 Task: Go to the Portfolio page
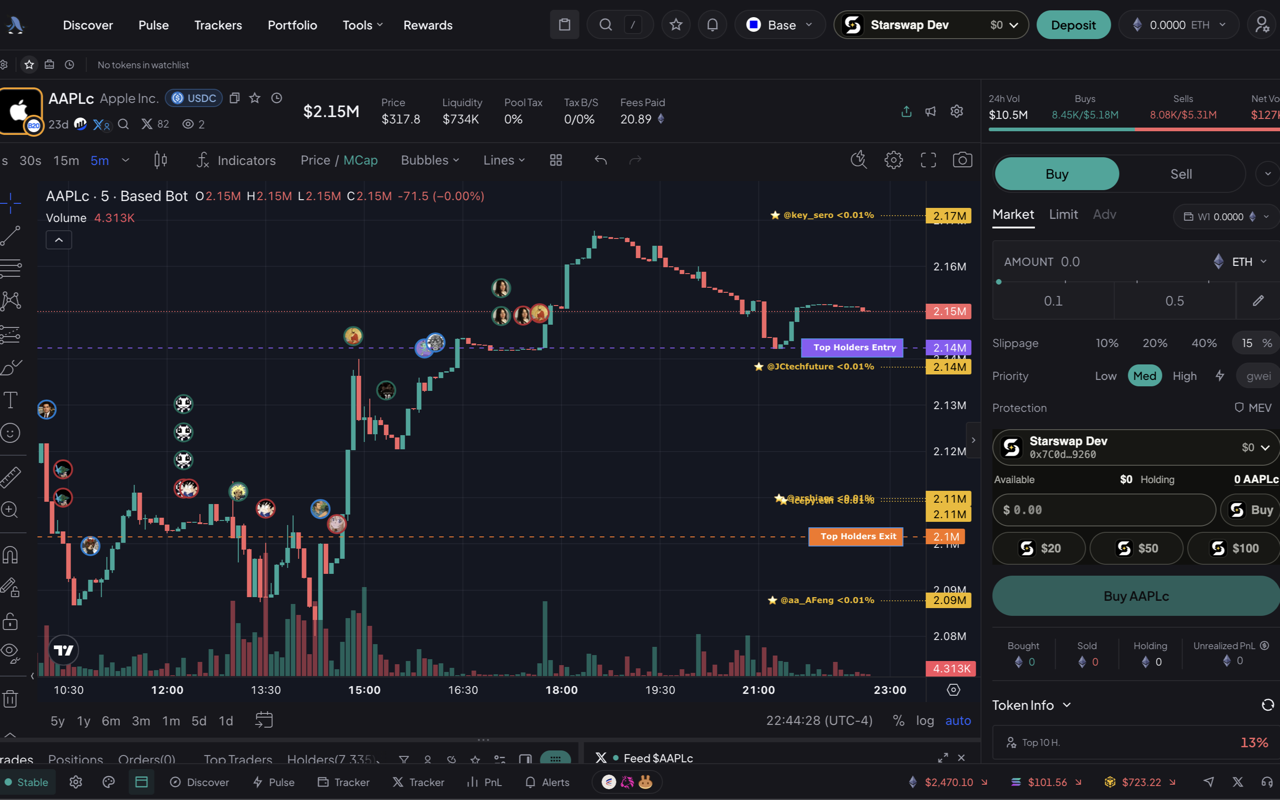[292, 25]
